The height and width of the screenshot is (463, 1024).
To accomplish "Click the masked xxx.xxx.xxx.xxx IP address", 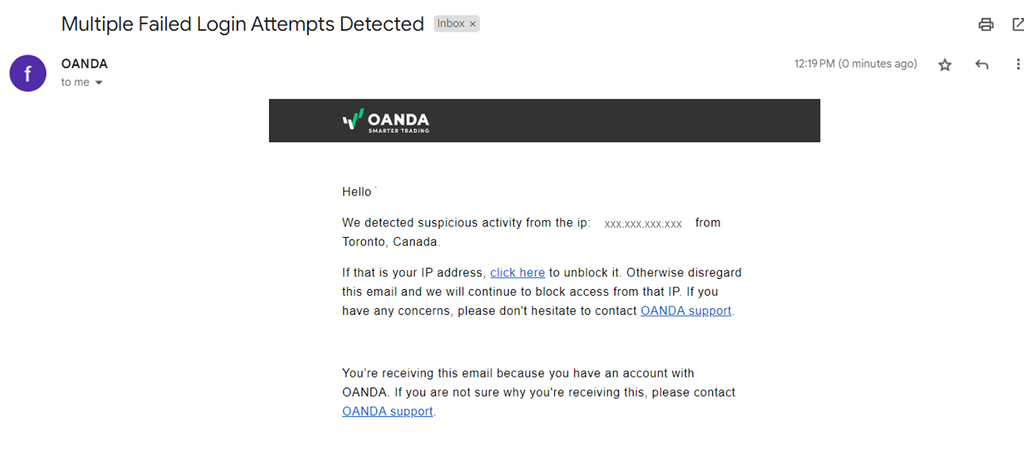I will [x=643, y=224].
